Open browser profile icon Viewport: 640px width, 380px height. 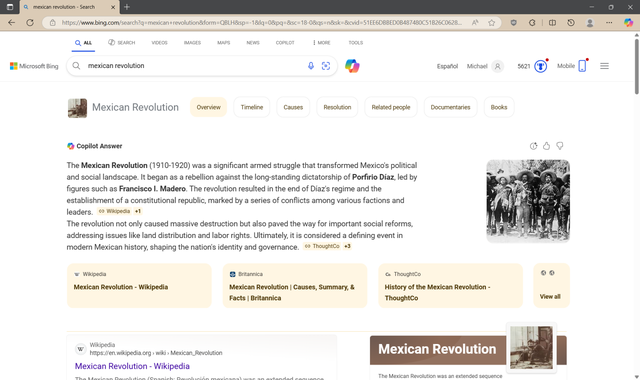590,23
